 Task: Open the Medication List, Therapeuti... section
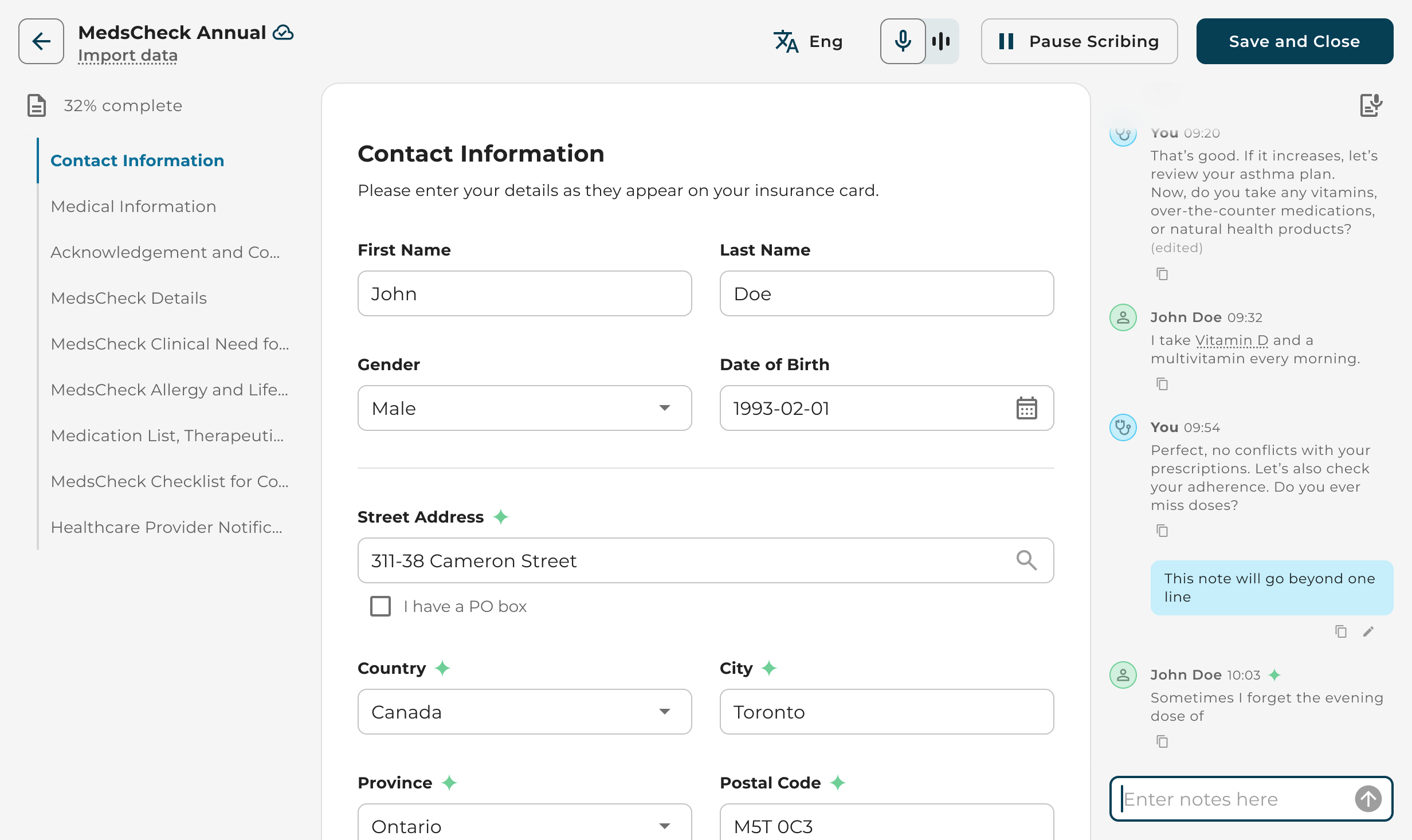(167, 435)
